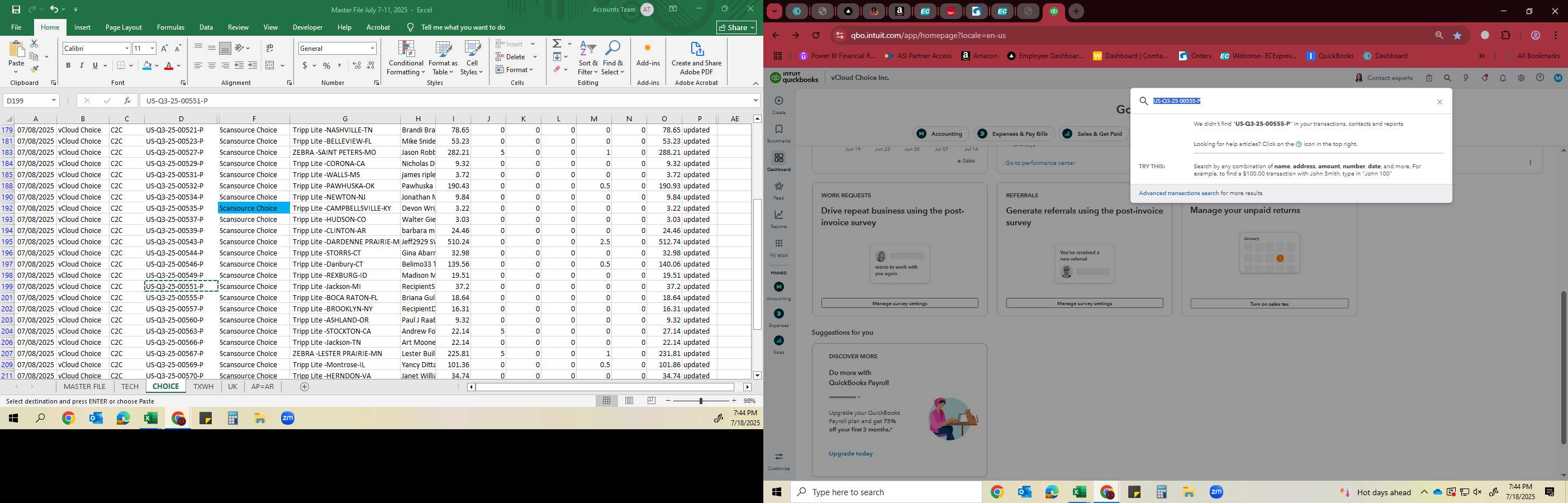Open the Data ribbon tab

click(x=206, y=27)
